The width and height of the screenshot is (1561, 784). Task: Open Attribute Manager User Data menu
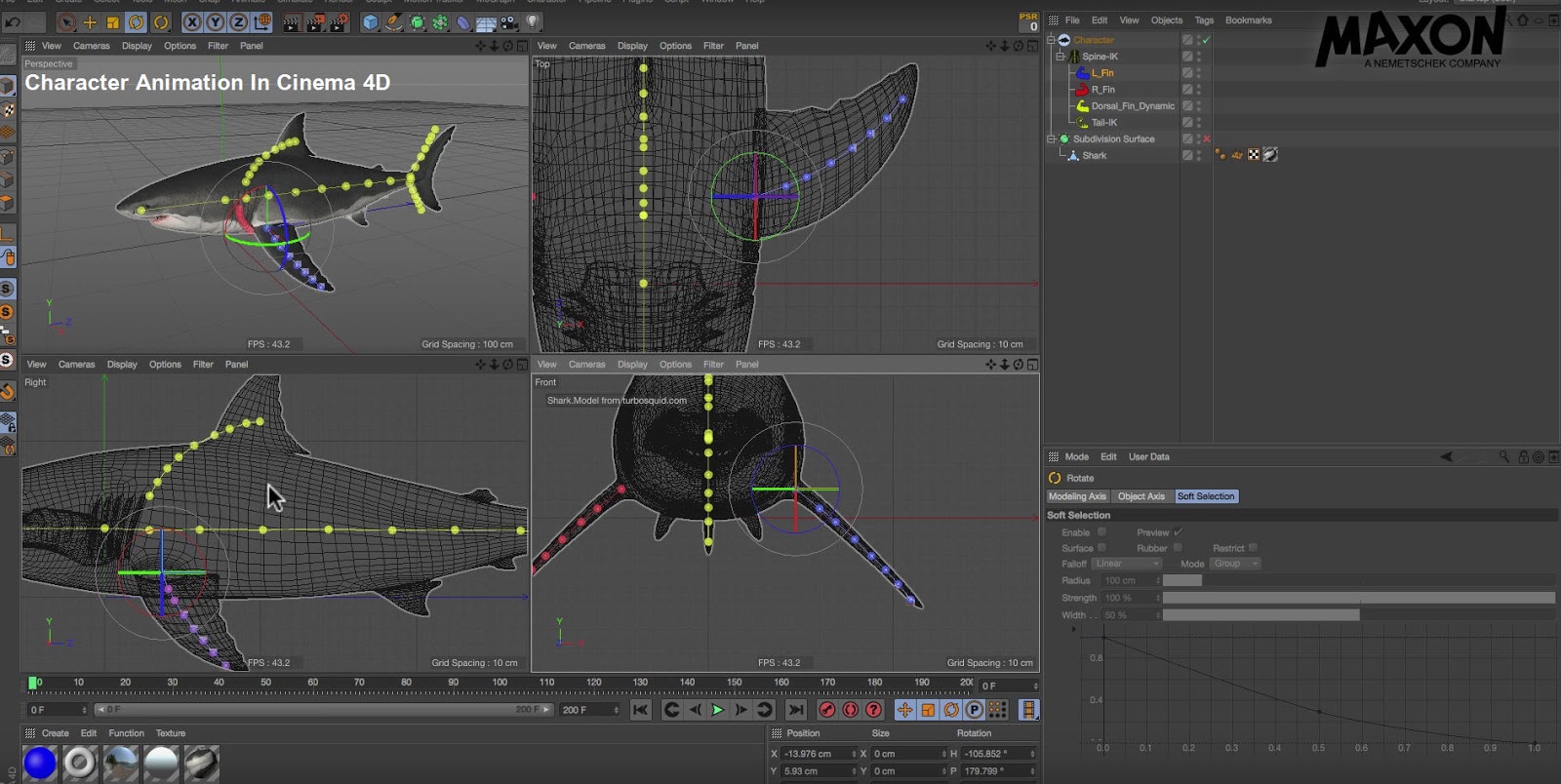pos(1148,456)
